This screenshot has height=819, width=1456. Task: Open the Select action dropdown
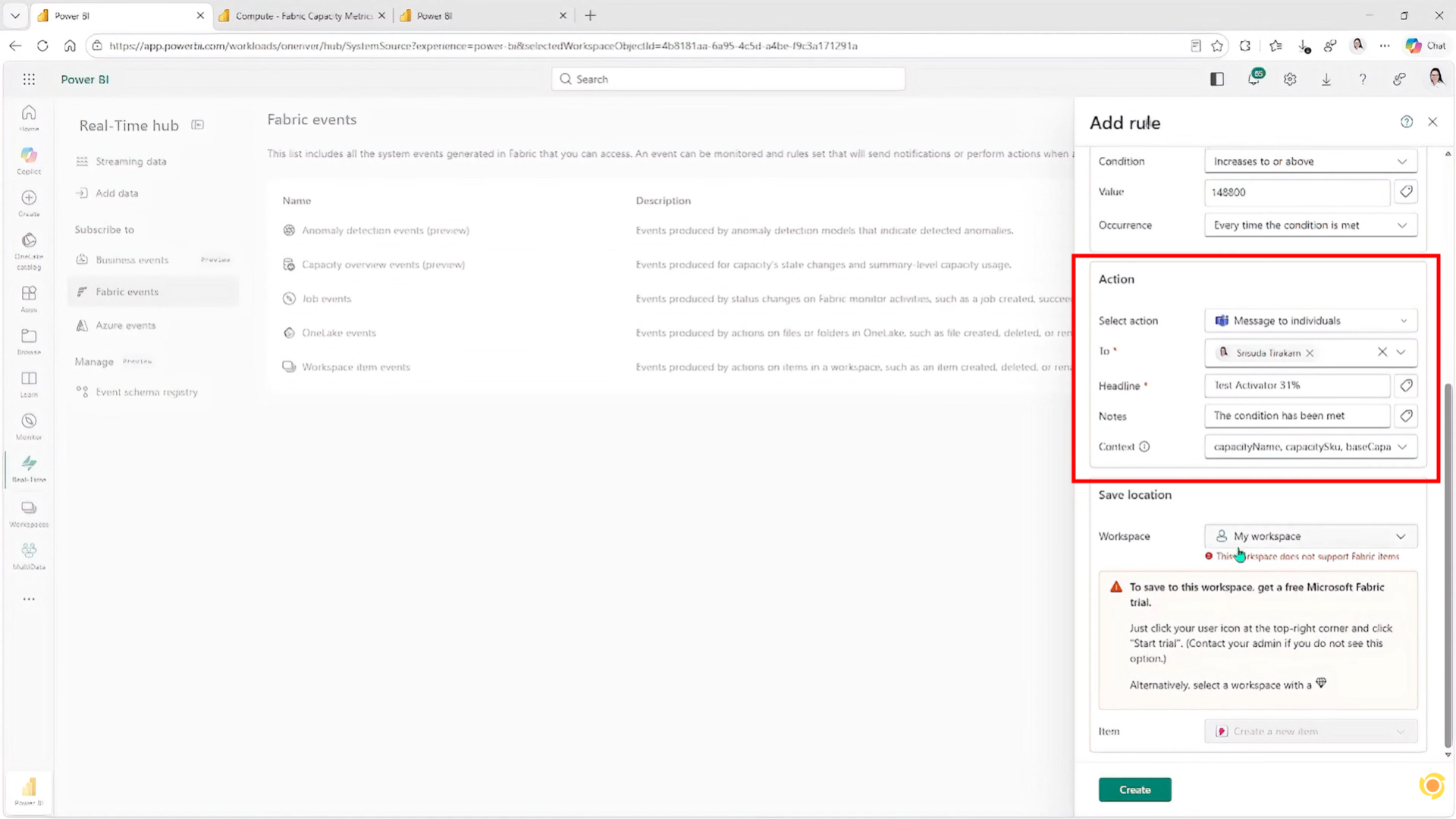[1310, 321]
